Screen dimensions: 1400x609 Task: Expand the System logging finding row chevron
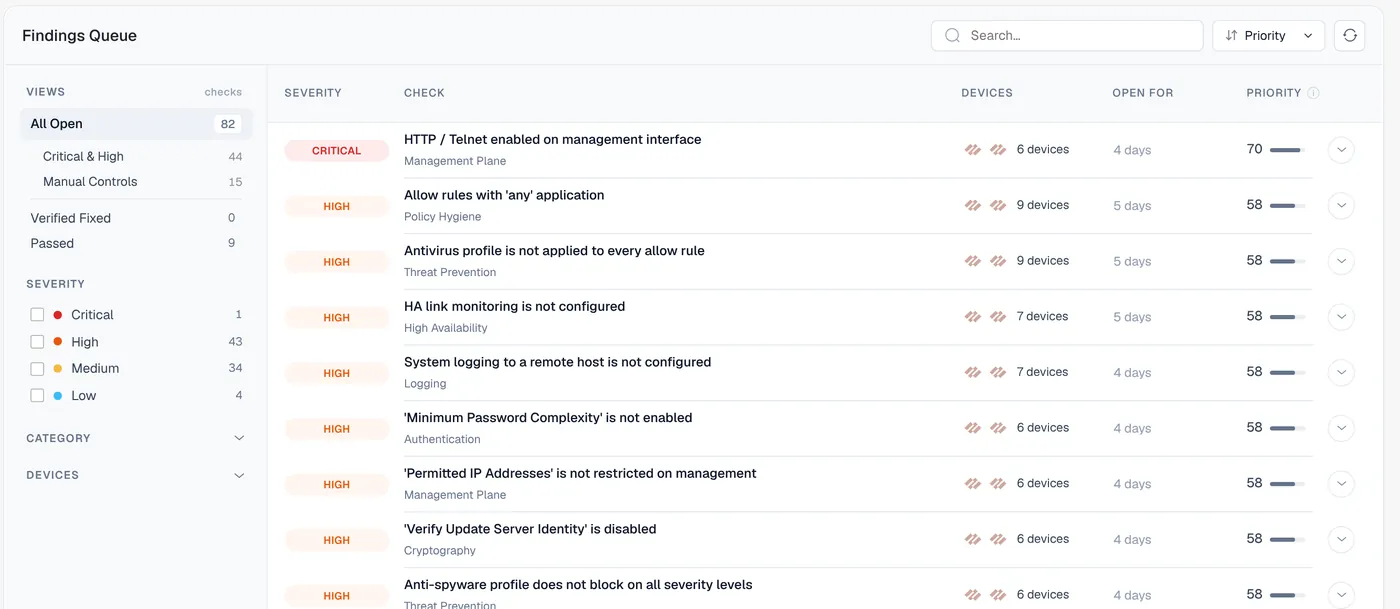click(1341, 372)
